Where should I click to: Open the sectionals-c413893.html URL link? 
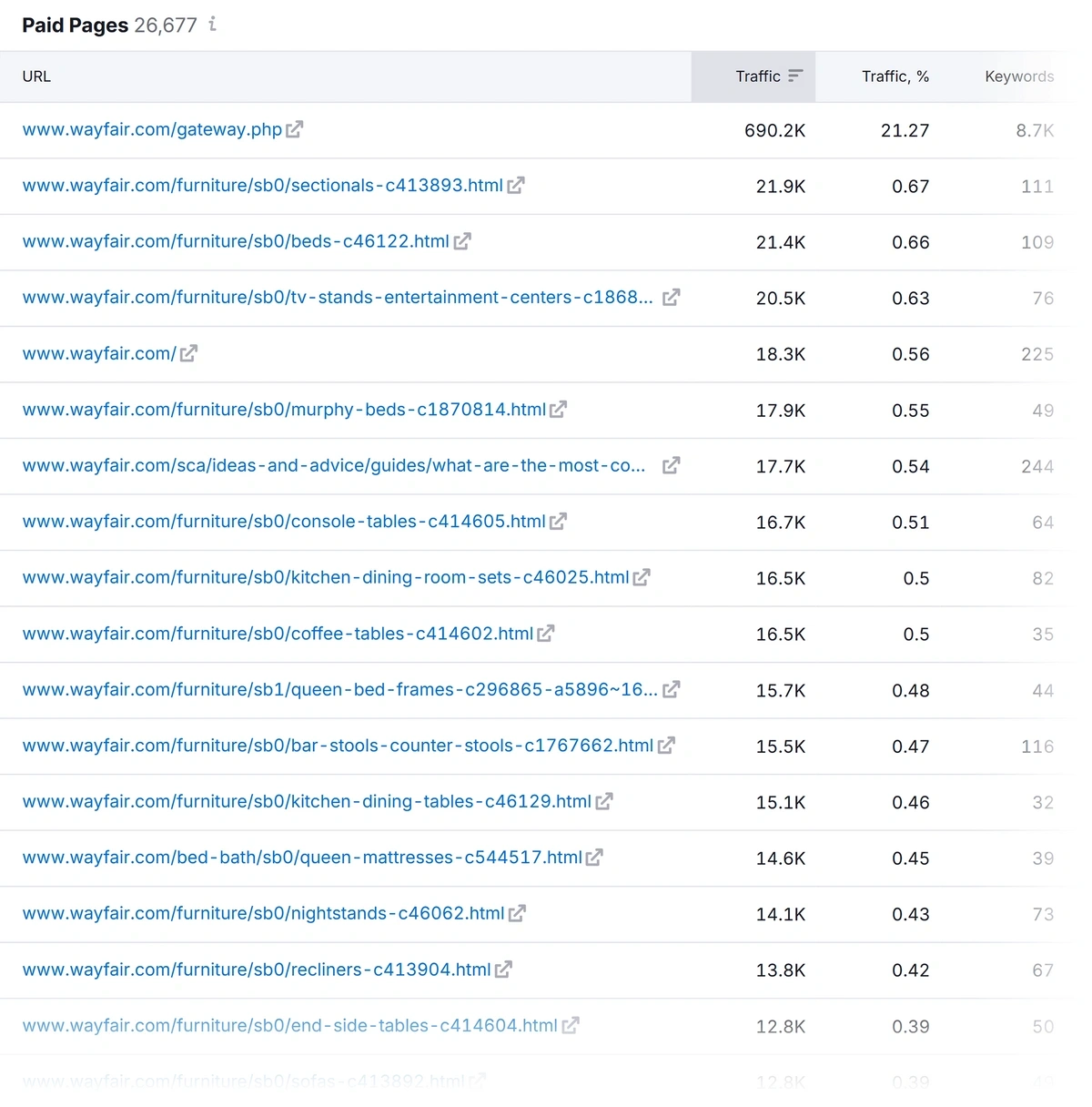point(263,186)
